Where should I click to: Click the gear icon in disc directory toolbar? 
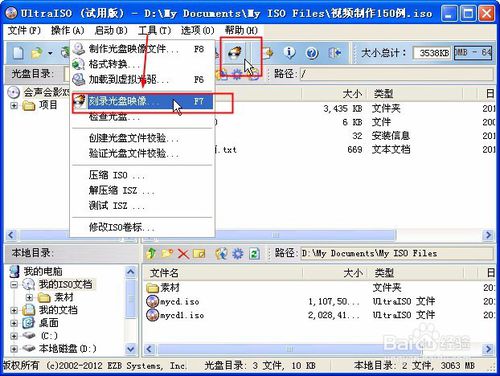237,74
